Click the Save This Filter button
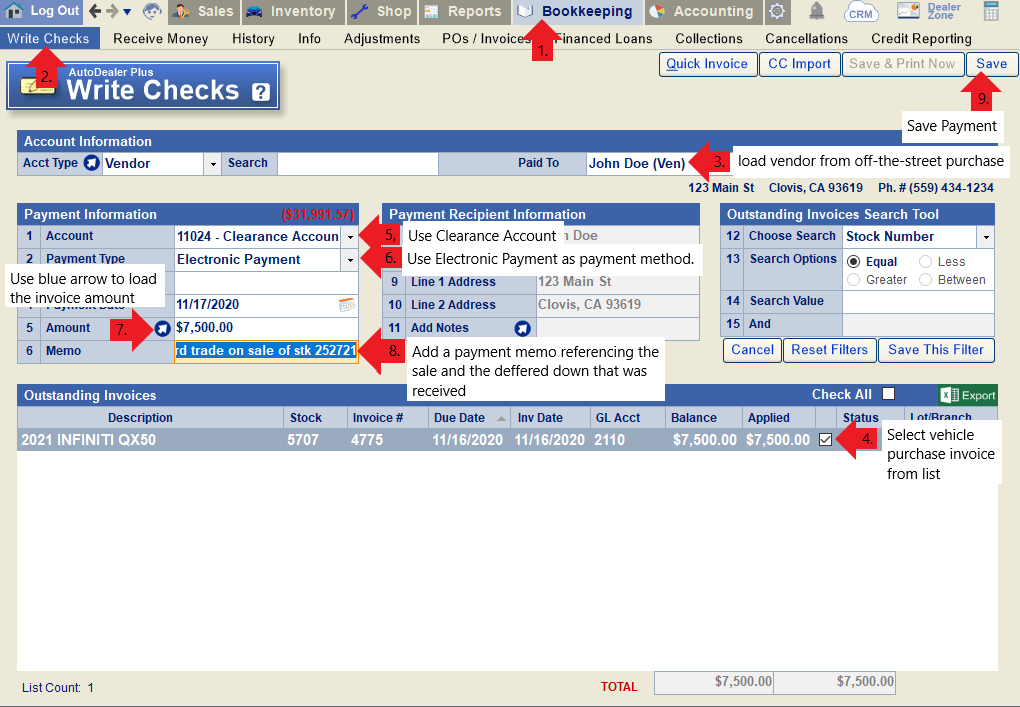 click(935, 350)
